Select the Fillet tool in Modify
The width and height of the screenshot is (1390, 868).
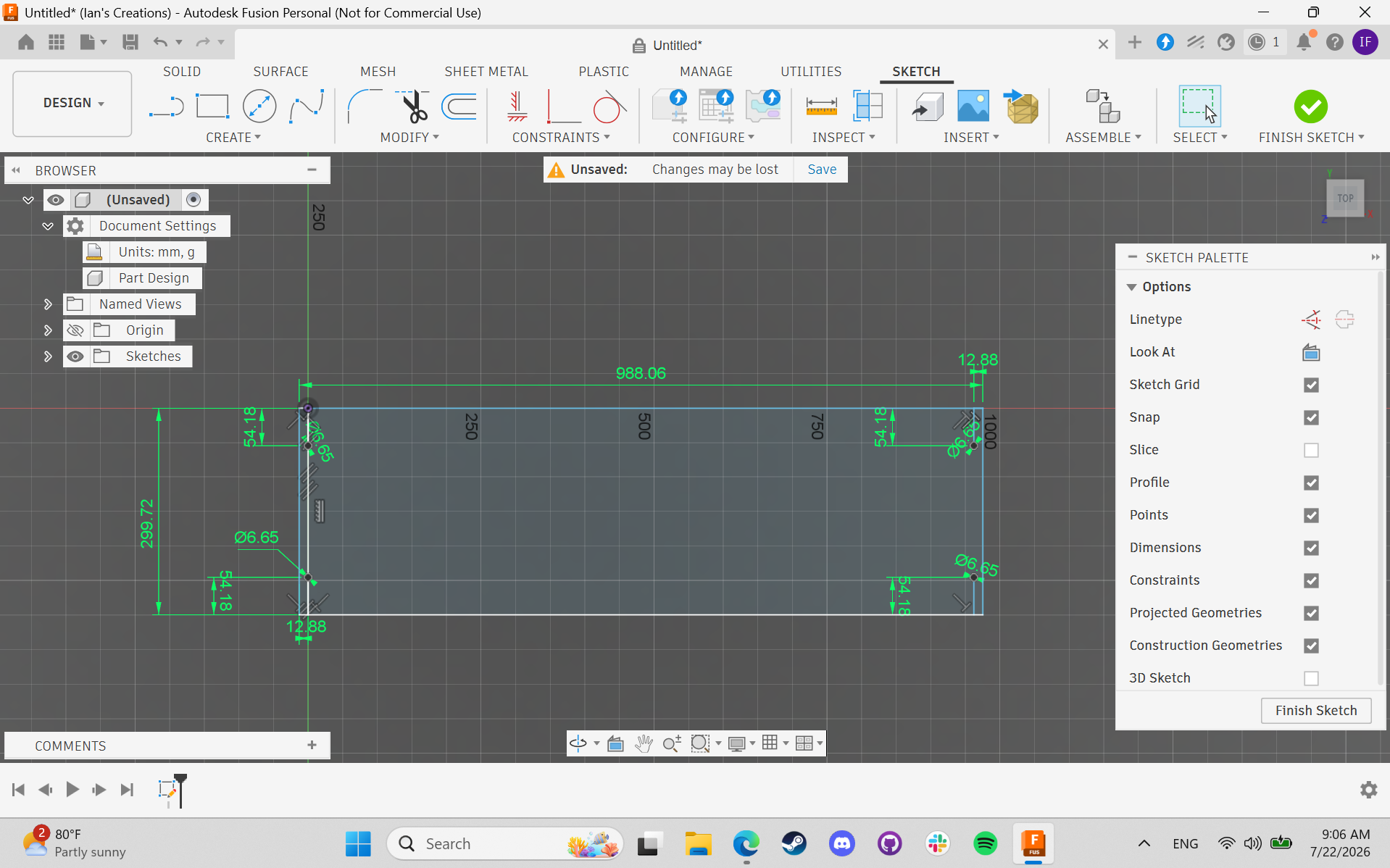(x=365, y=107)
